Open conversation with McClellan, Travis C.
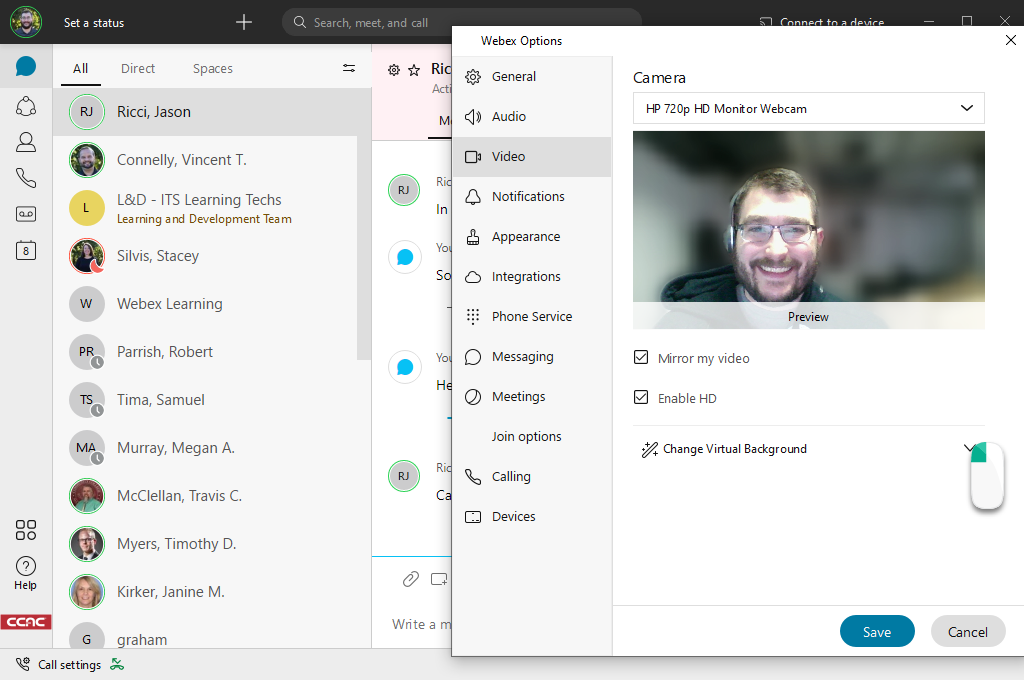This screenshot has height=680, width=1024. pos(205,496)
